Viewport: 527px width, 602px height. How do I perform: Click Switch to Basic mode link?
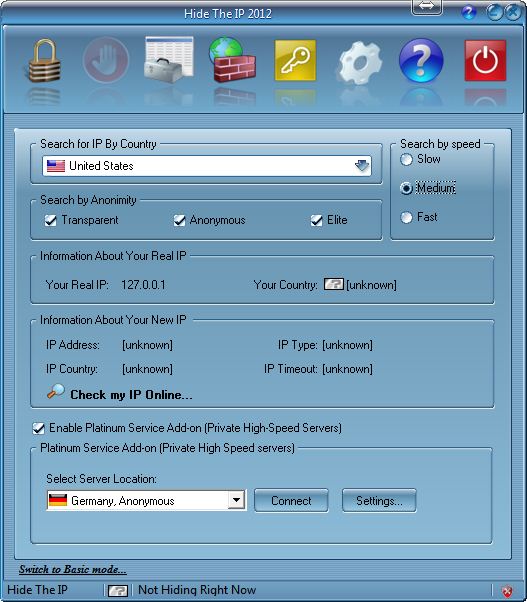click(73, 569)
